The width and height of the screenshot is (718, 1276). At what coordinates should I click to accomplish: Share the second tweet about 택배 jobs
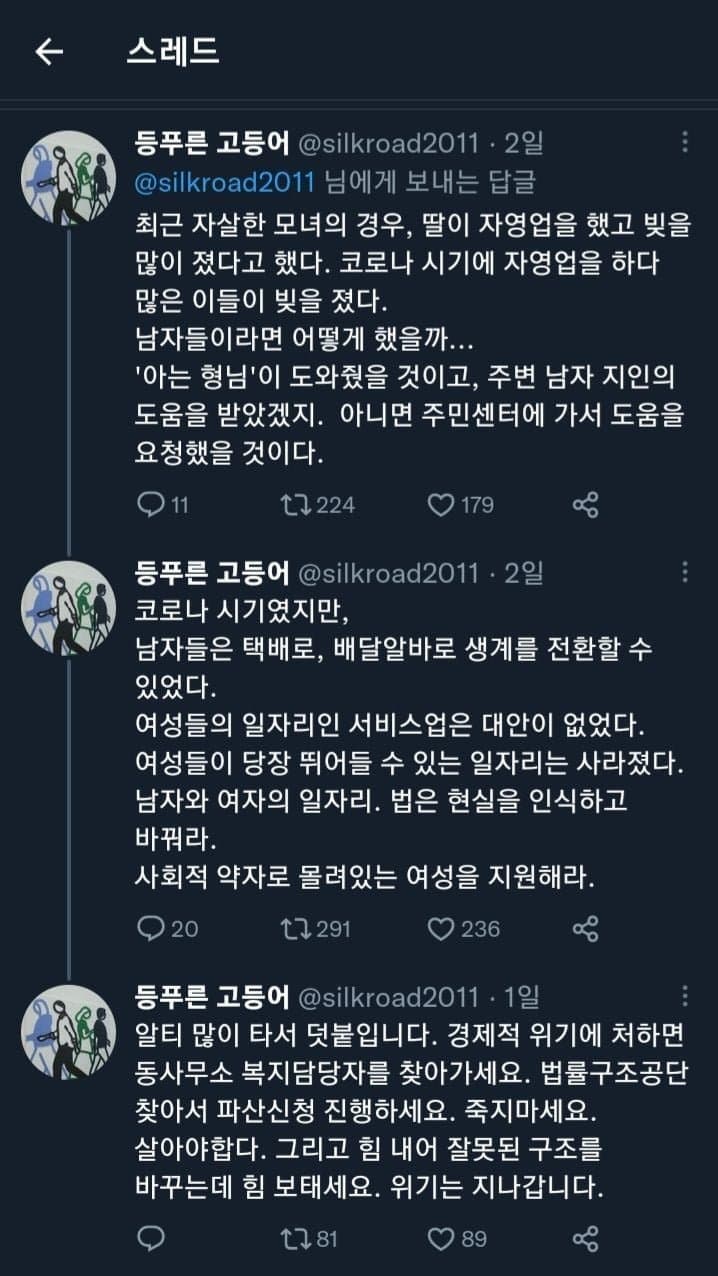[585, 929]
